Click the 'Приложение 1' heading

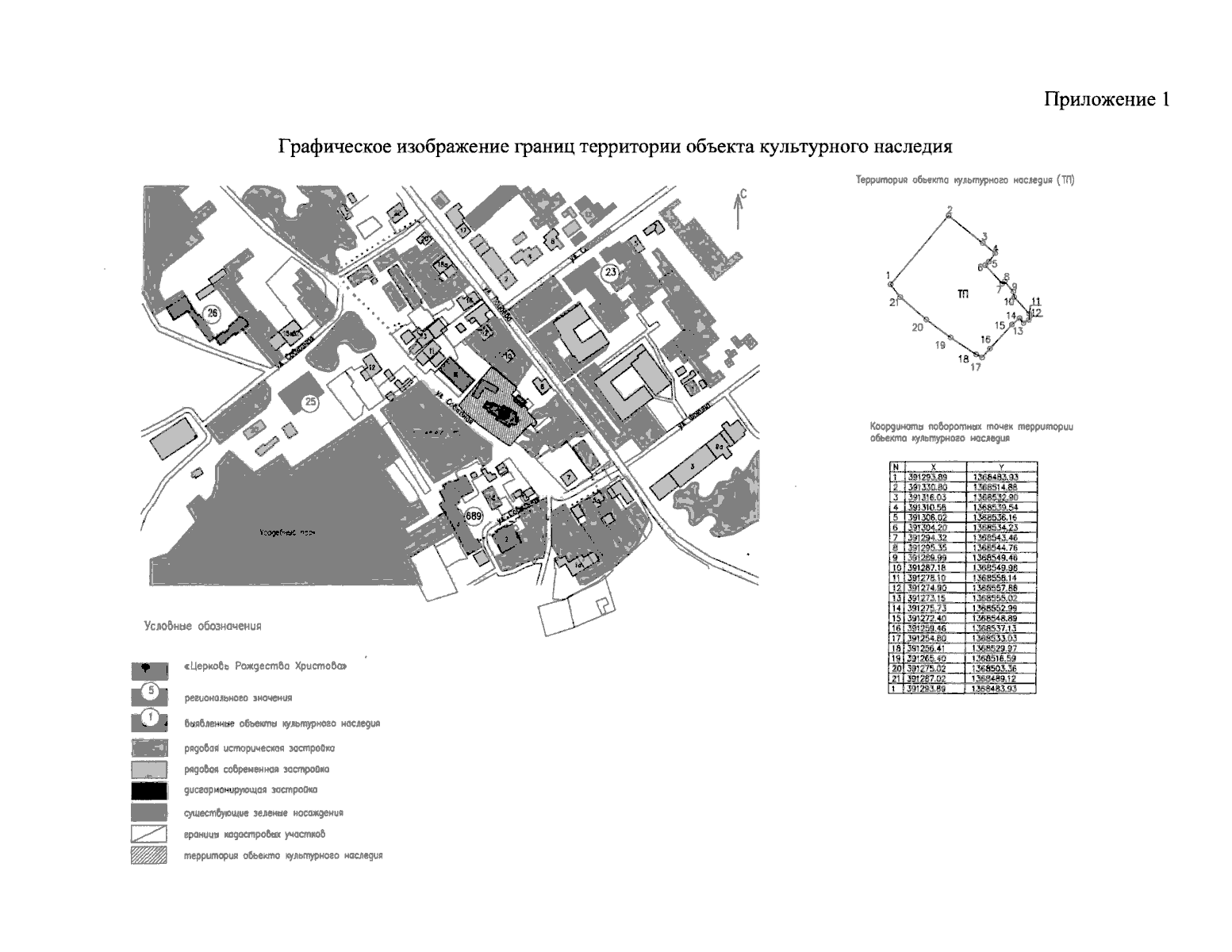coord(1106,99)
